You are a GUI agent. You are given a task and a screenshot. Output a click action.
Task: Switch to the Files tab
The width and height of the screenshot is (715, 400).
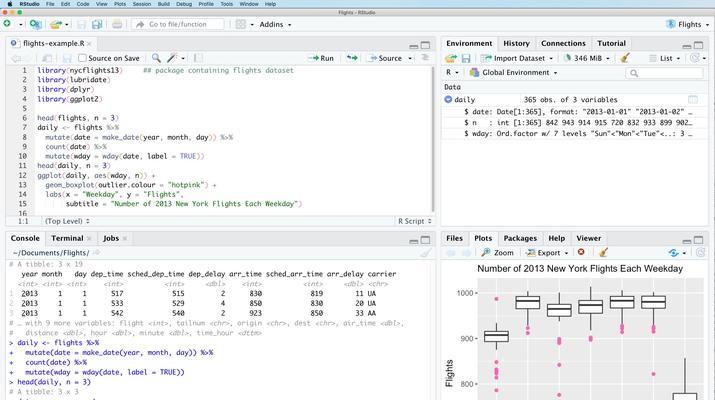click(454, 238)
